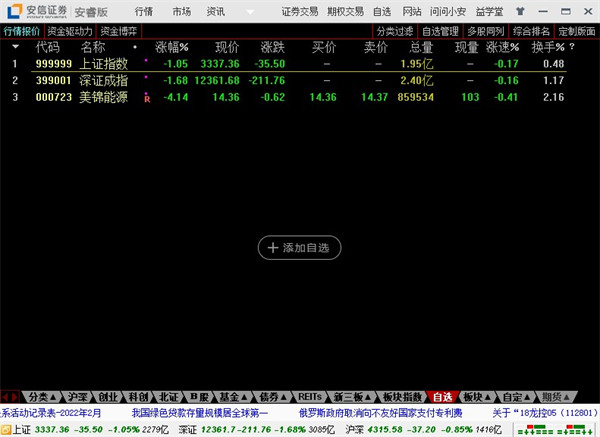Click the 添加自选 button
Viewport: 600px width, 437px height.
coord(299,248)
